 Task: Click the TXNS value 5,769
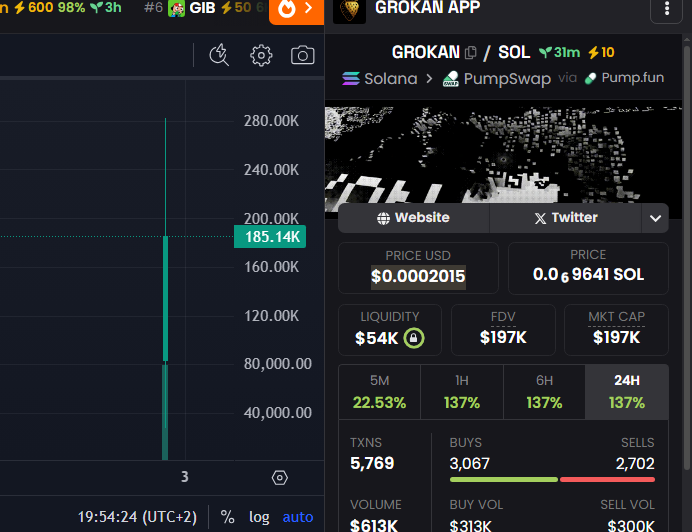pyautogui.click(x=372, y=463)
